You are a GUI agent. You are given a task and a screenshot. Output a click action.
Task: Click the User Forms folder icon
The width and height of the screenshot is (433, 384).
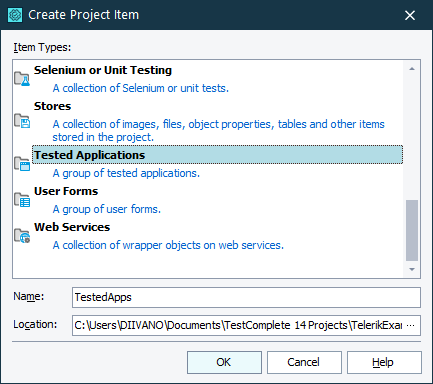click(x=22, y=200)
